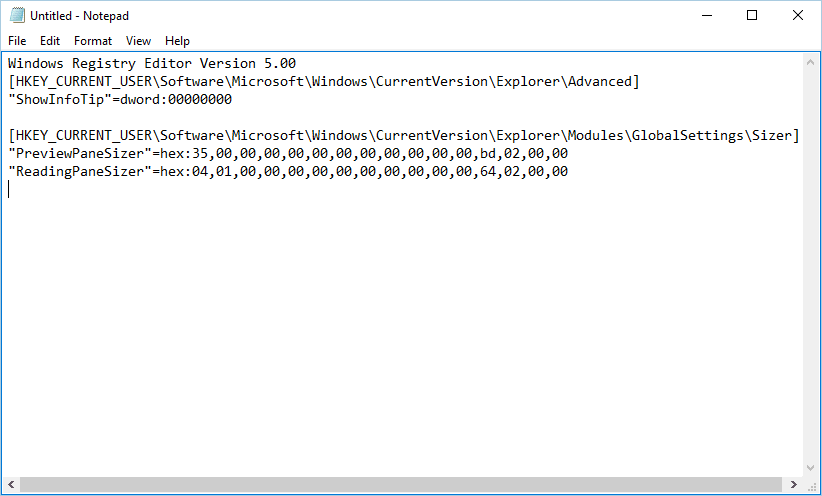Open the View menu
This screenshot has width=822, height=496.
coord(138,41)
